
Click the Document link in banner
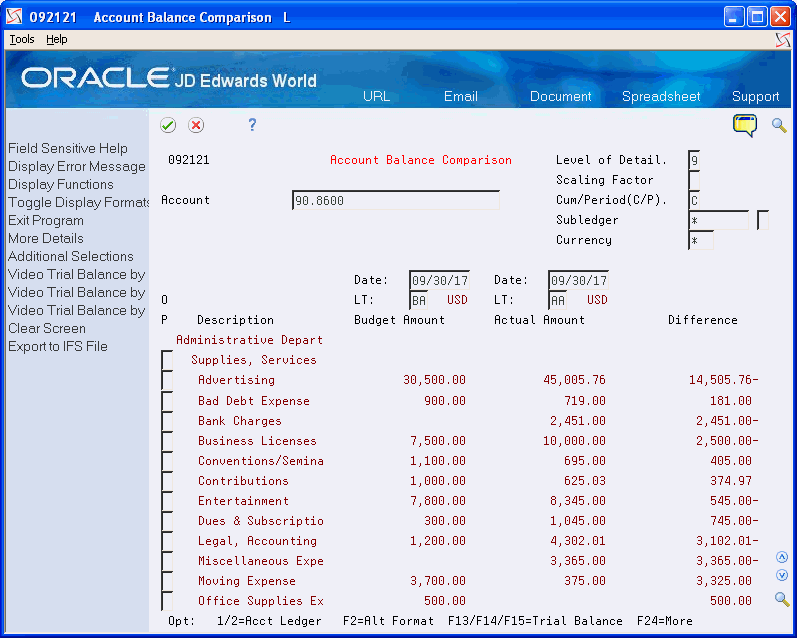point(561,97)
